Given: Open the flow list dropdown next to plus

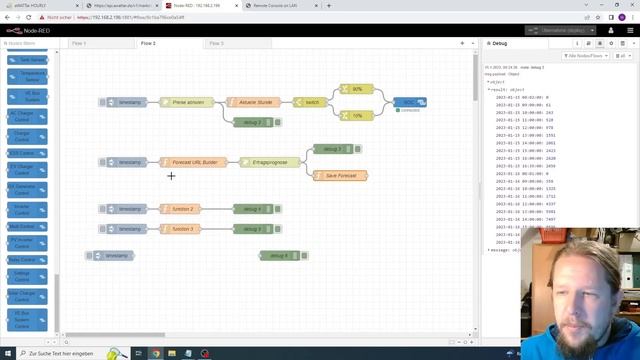Looking at the screenshot, I should pos(473,43).
